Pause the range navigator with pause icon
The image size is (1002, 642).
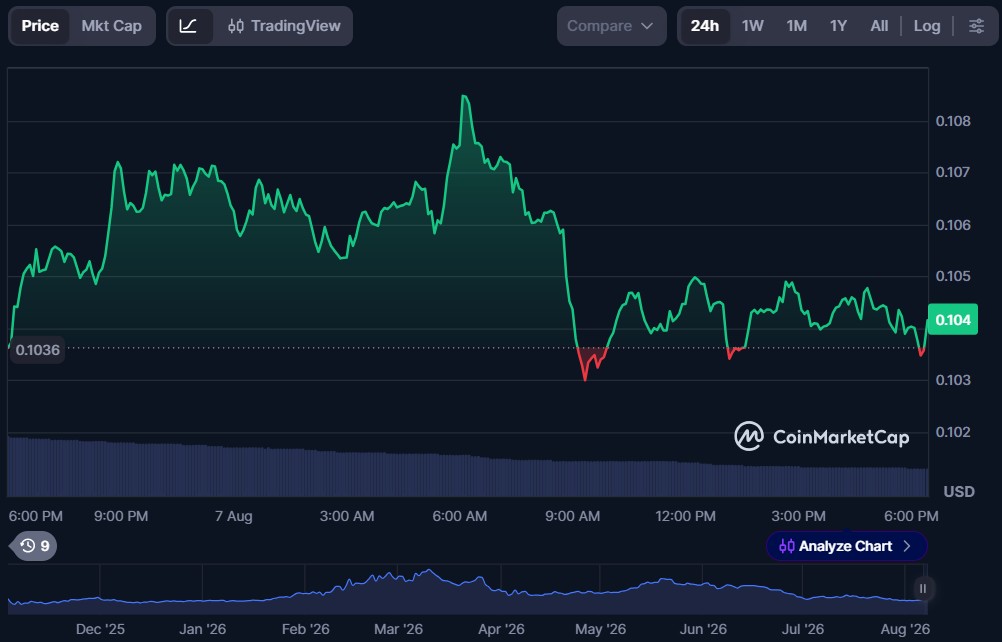pyautogui.click(x=923, y=588)
